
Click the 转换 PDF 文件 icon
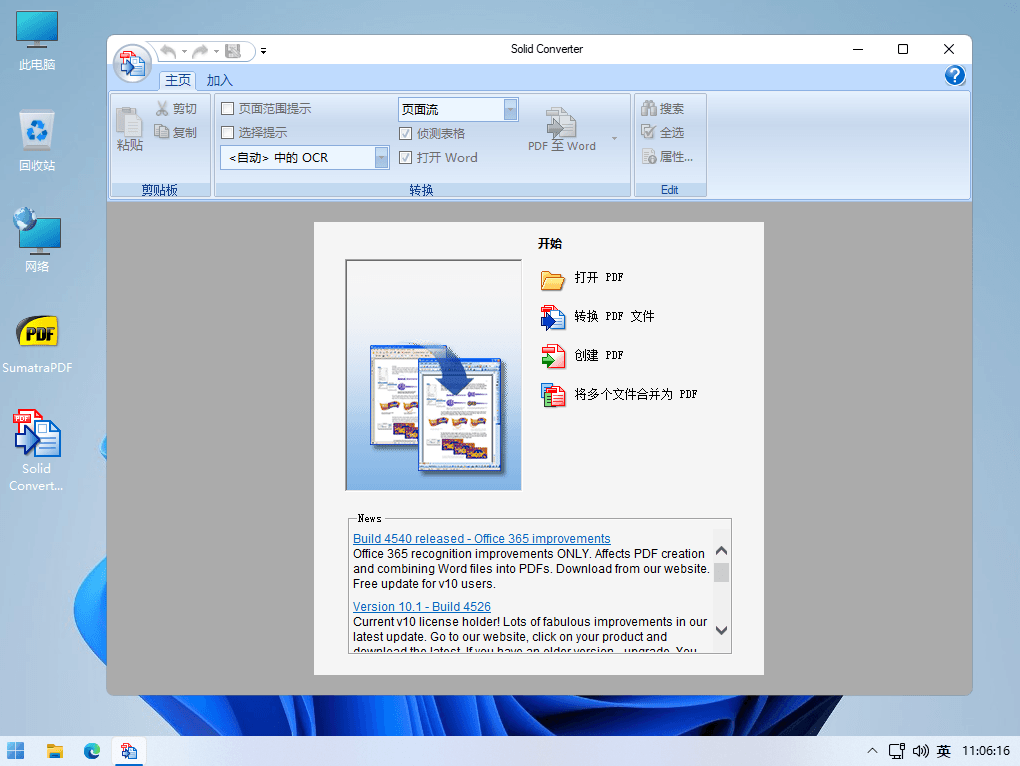(553, 318)
